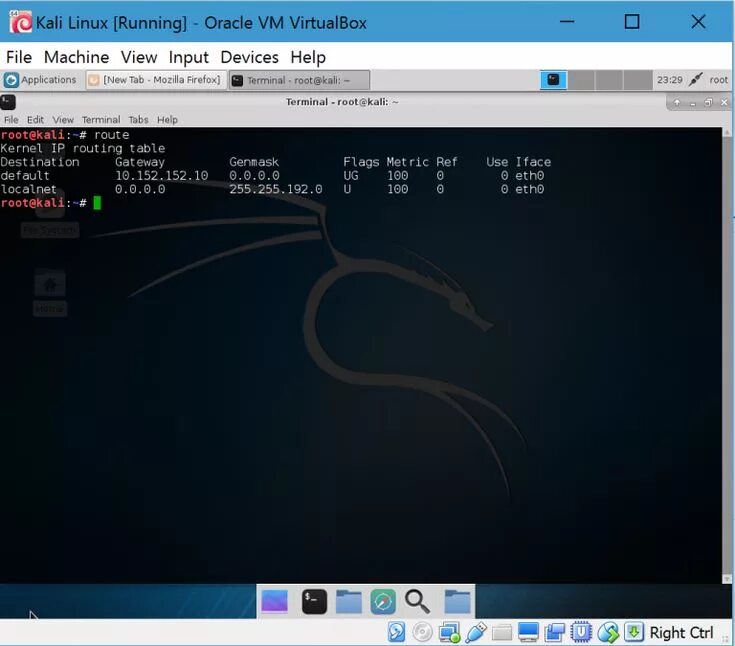Click VirtualBox display status icon
The height and width of the screenshot is (646, 735).
coord(528,632)
